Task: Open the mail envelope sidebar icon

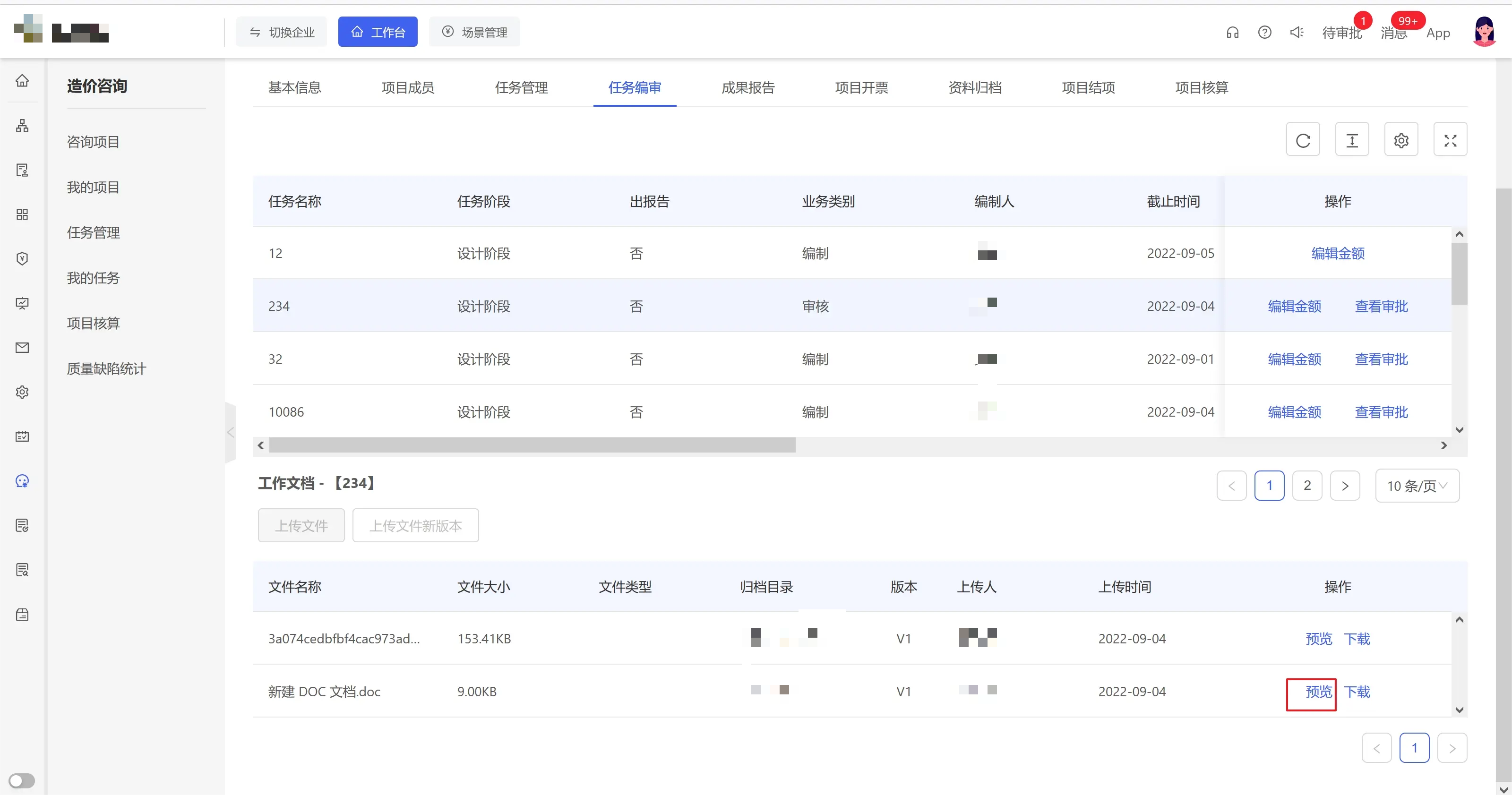Action: 22,348
